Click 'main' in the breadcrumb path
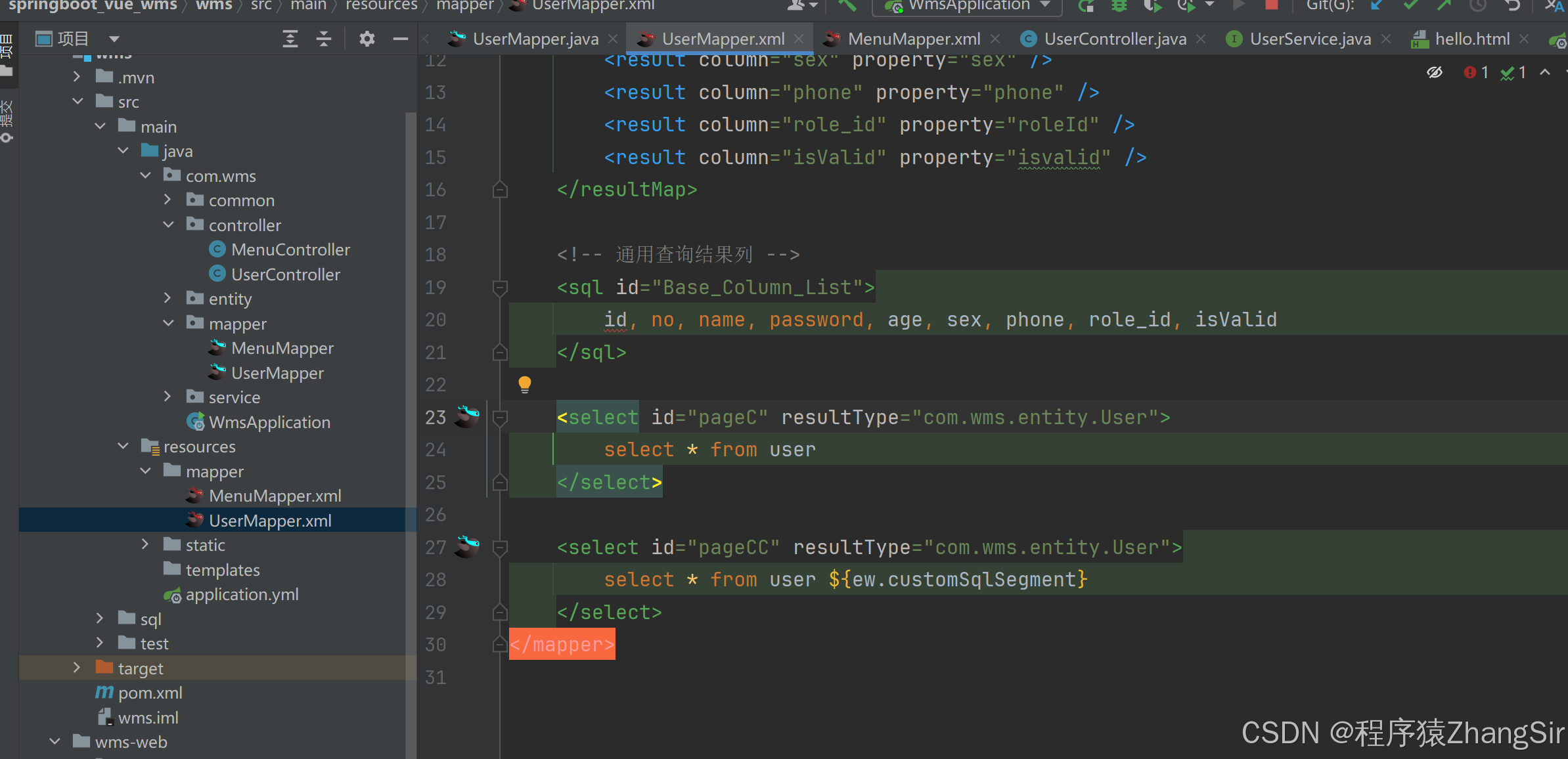 (x=308, y=5)
